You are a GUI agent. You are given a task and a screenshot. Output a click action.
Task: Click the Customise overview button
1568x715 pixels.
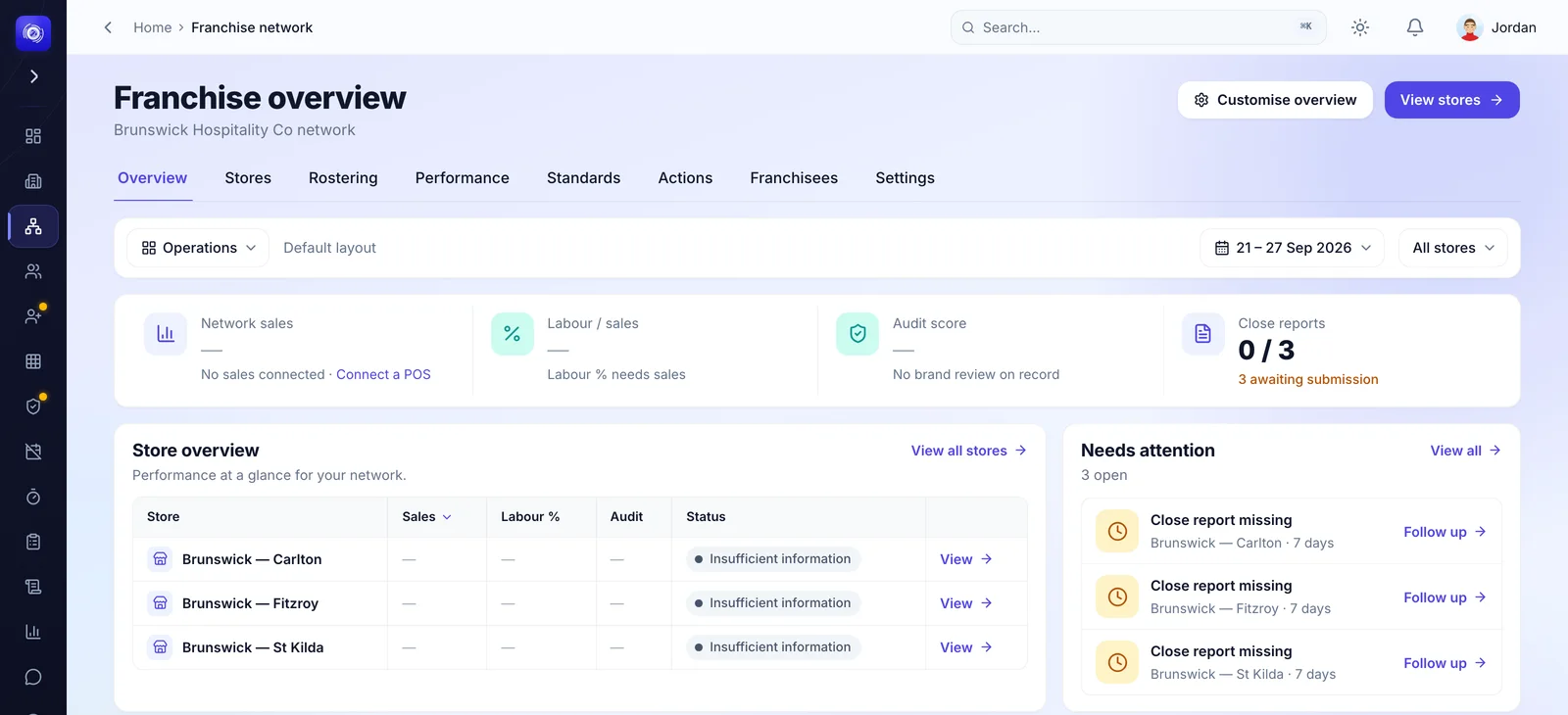pos(1275,100)
